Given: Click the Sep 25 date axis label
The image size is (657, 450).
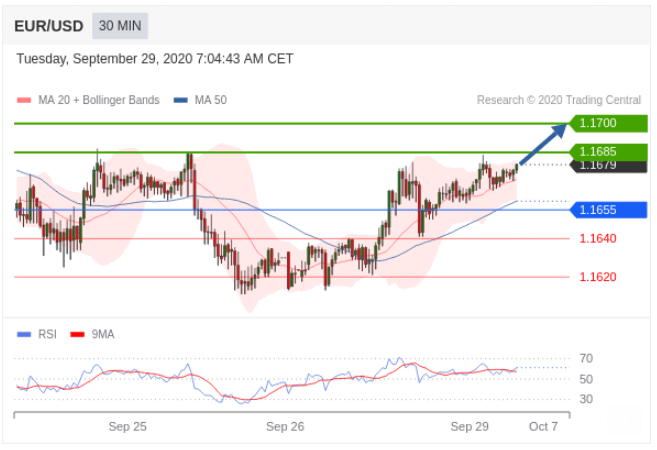Looking at the screenshot, I should click(127, 427).
